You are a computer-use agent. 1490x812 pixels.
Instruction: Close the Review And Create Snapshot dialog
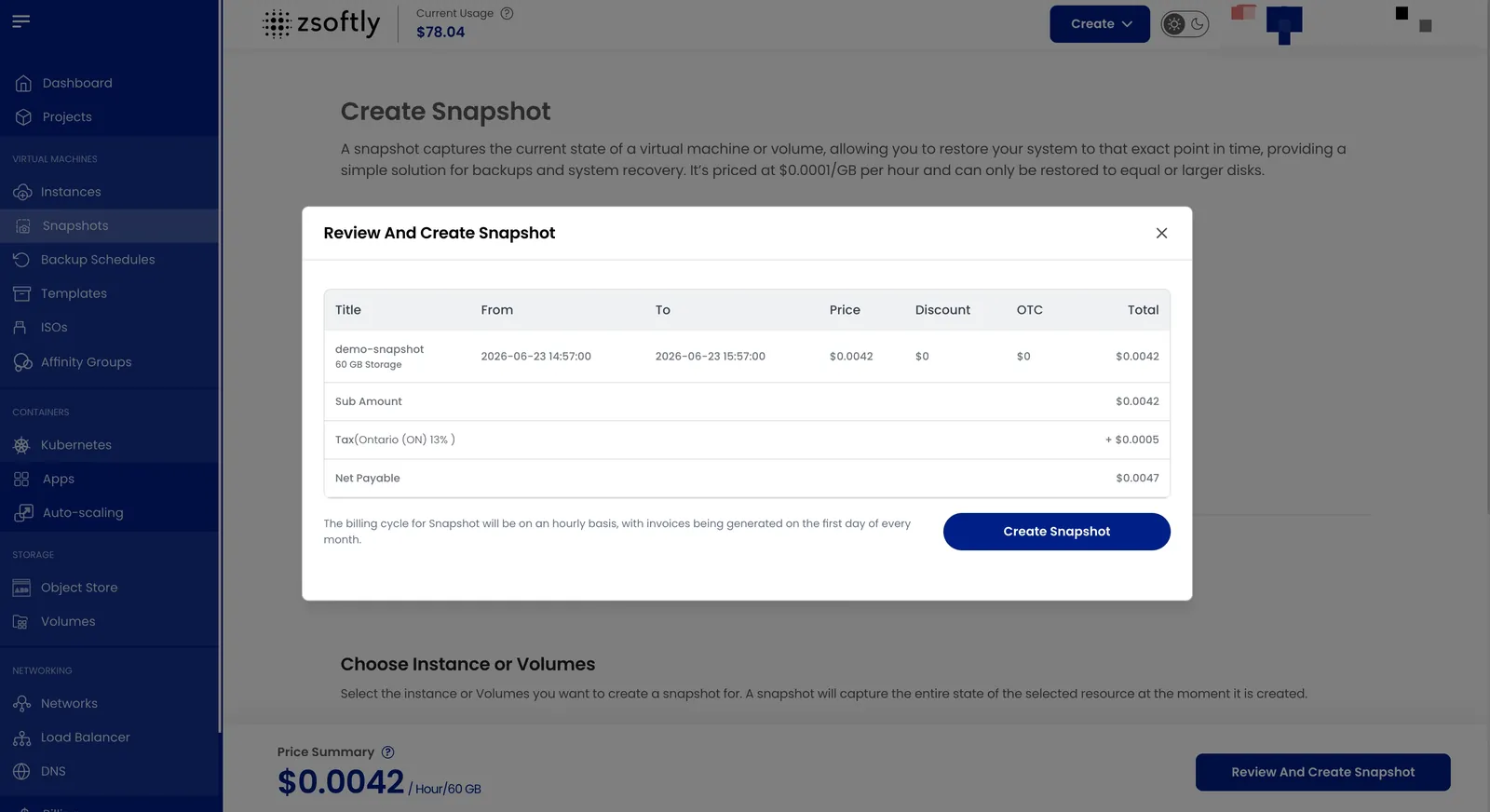(x=1161, y=233)
